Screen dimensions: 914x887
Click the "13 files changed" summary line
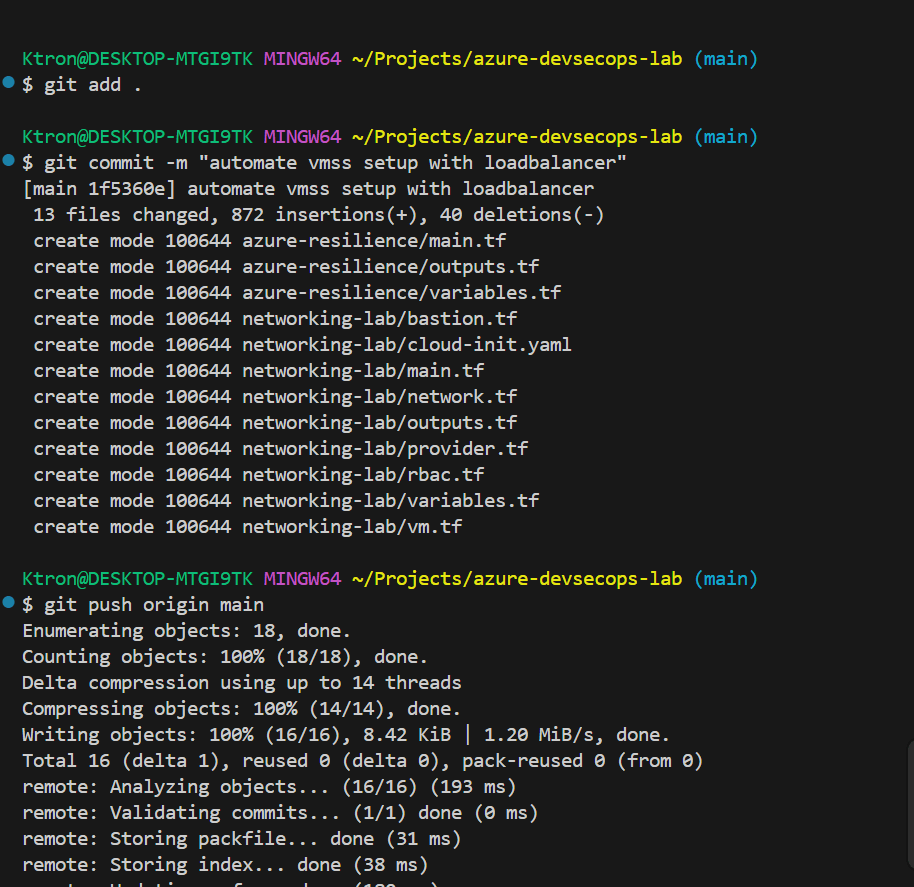(318, 215)
